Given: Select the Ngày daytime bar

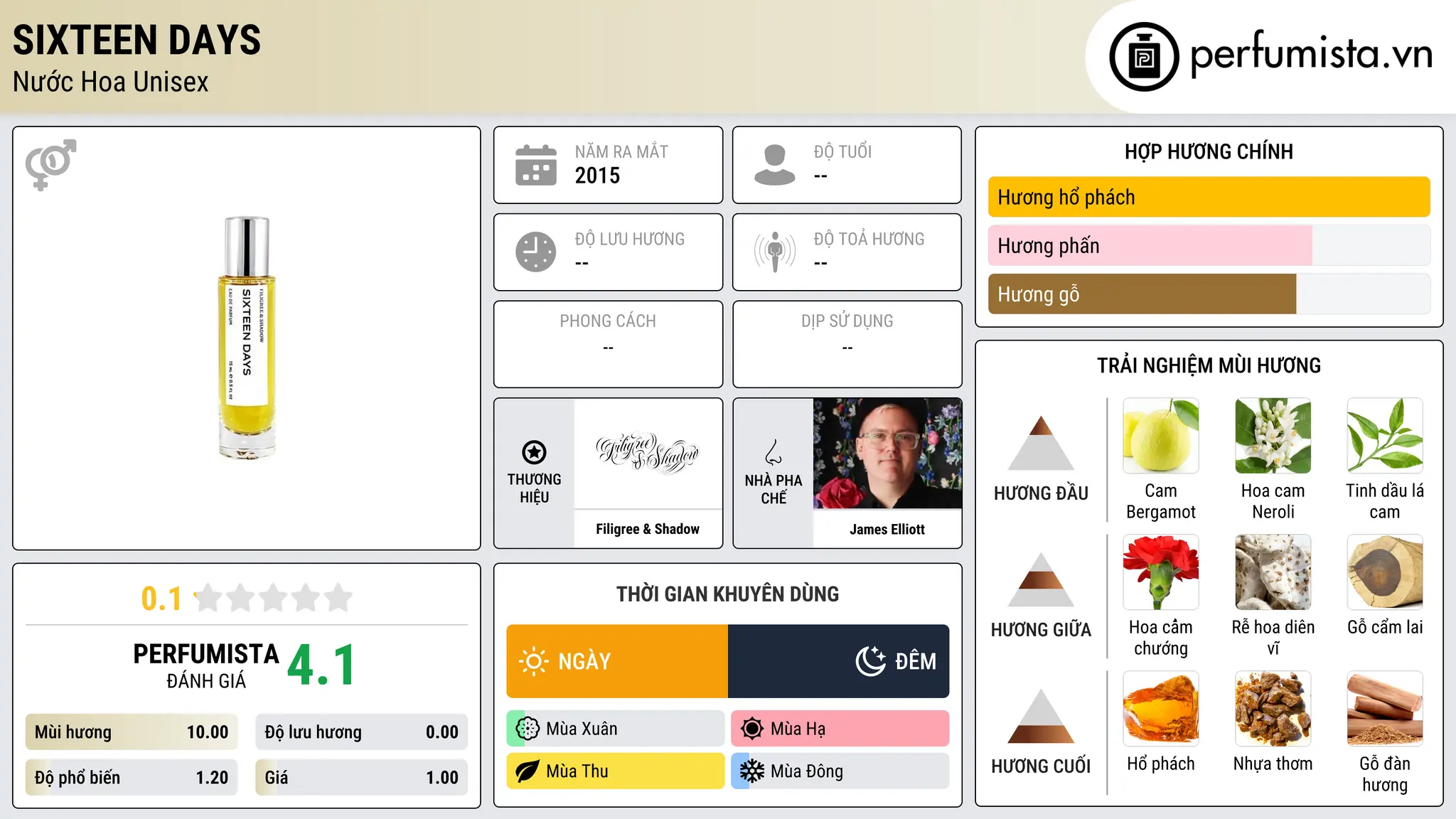Looking at the screenshot, I should [x=617, y=661].
